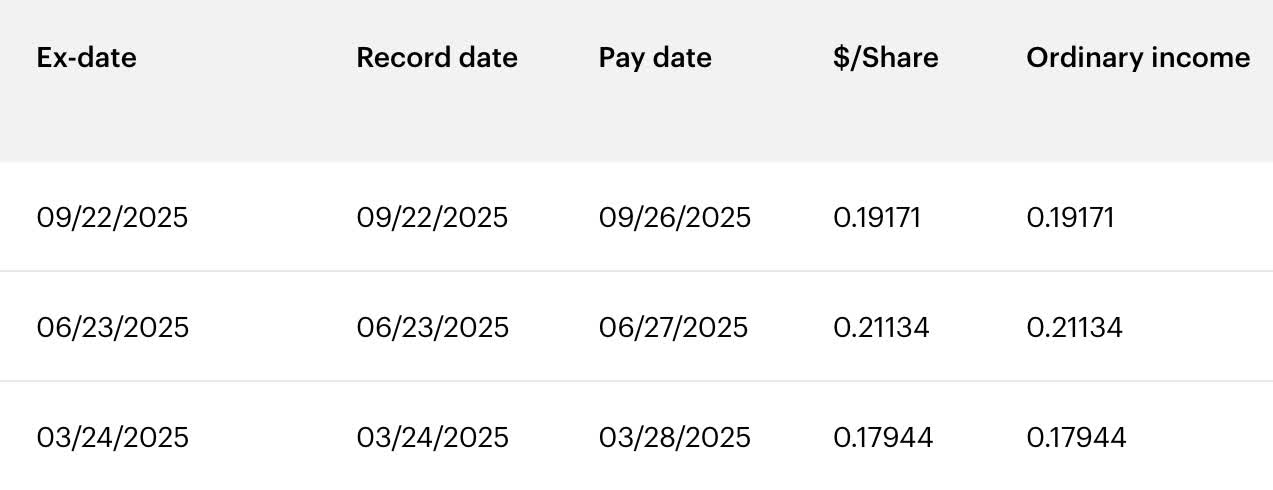Select the 0.21134 value under Ordinary income
The image size is (1273, 490).
coord(1074,327)
